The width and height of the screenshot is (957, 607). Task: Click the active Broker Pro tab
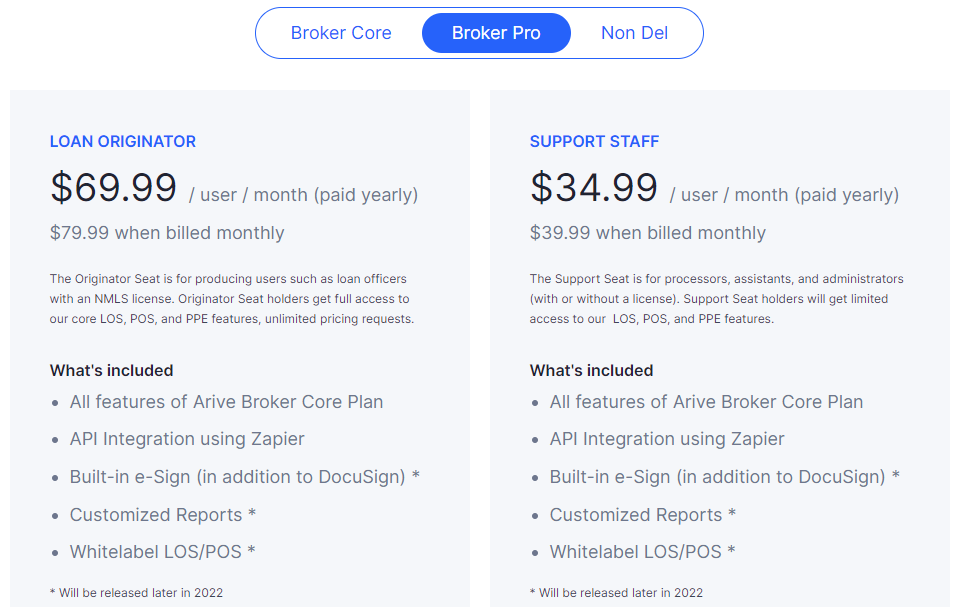point(496,33)
